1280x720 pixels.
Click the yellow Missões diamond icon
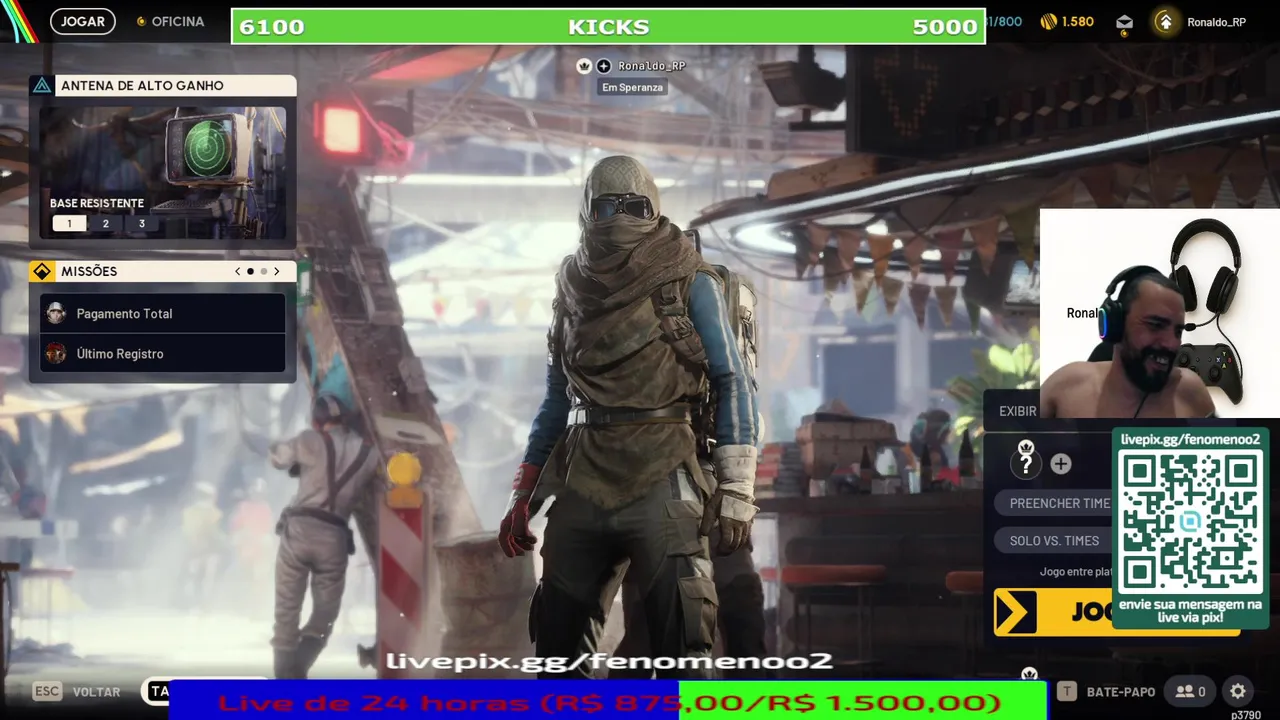point(42,271)
